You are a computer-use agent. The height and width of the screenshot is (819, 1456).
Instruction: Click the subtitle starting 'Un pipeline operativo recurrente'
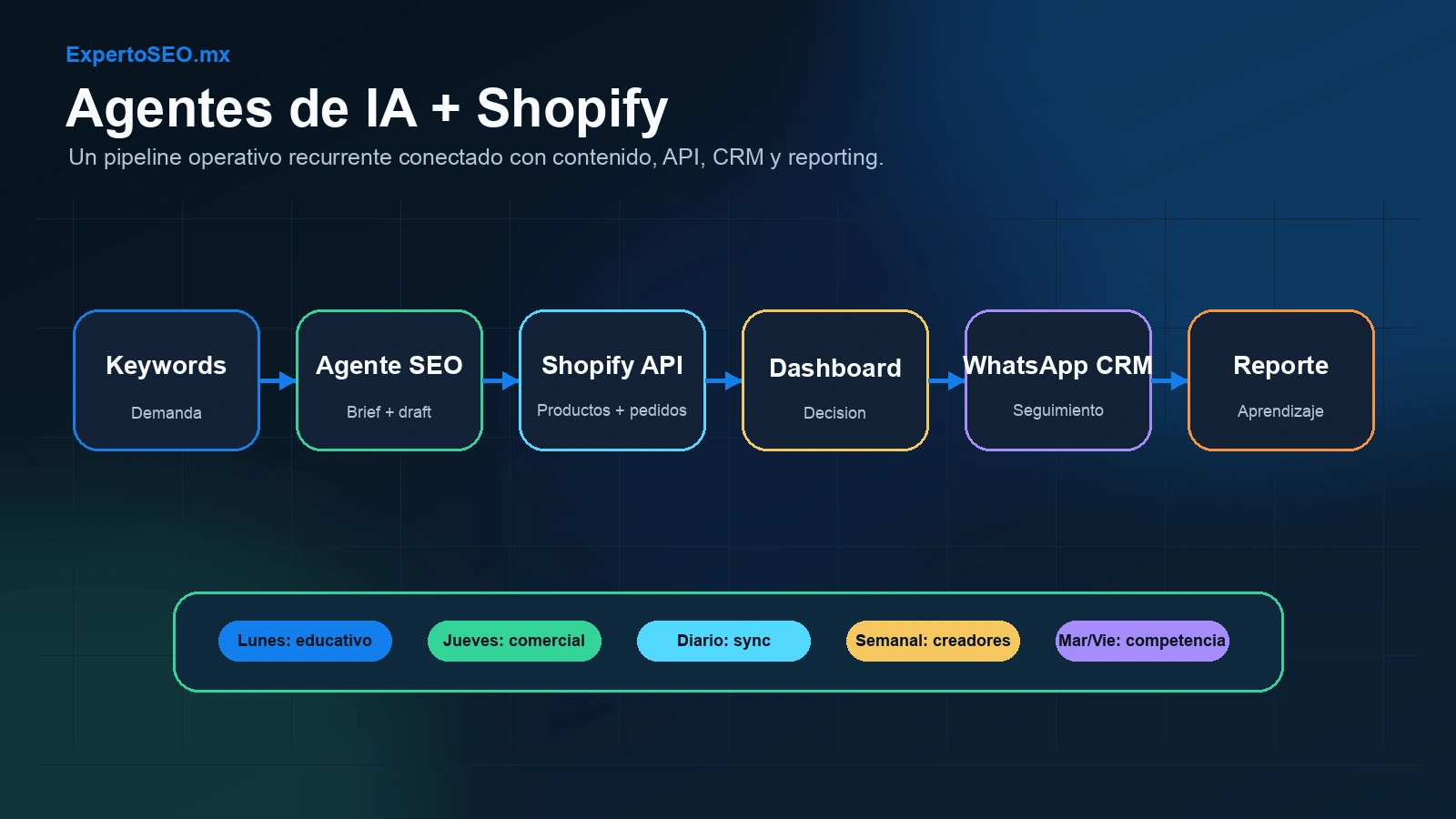pyautogui.click(x=476, y=157)
